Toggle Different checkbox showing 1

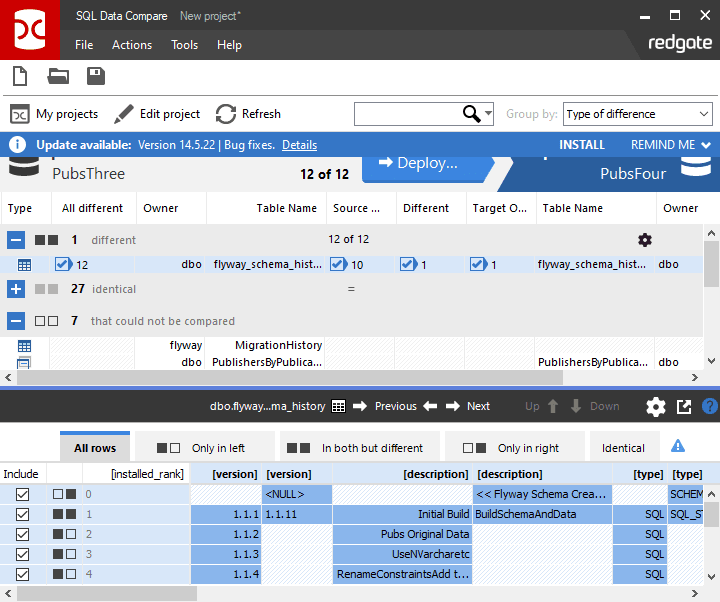[x=407, y=264]
